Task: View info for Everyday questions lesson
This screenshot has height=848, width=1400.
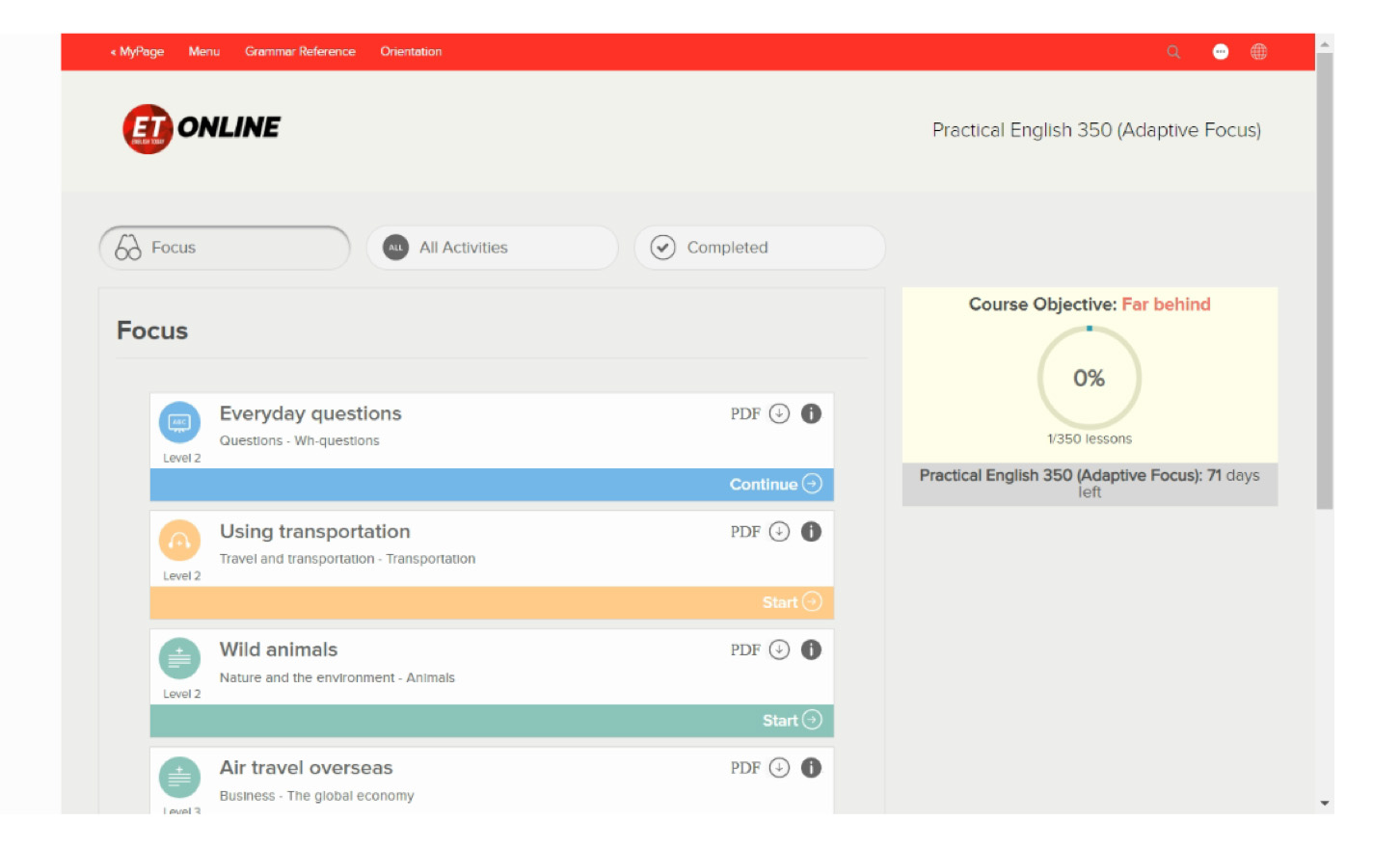Action: pos(811,413)
